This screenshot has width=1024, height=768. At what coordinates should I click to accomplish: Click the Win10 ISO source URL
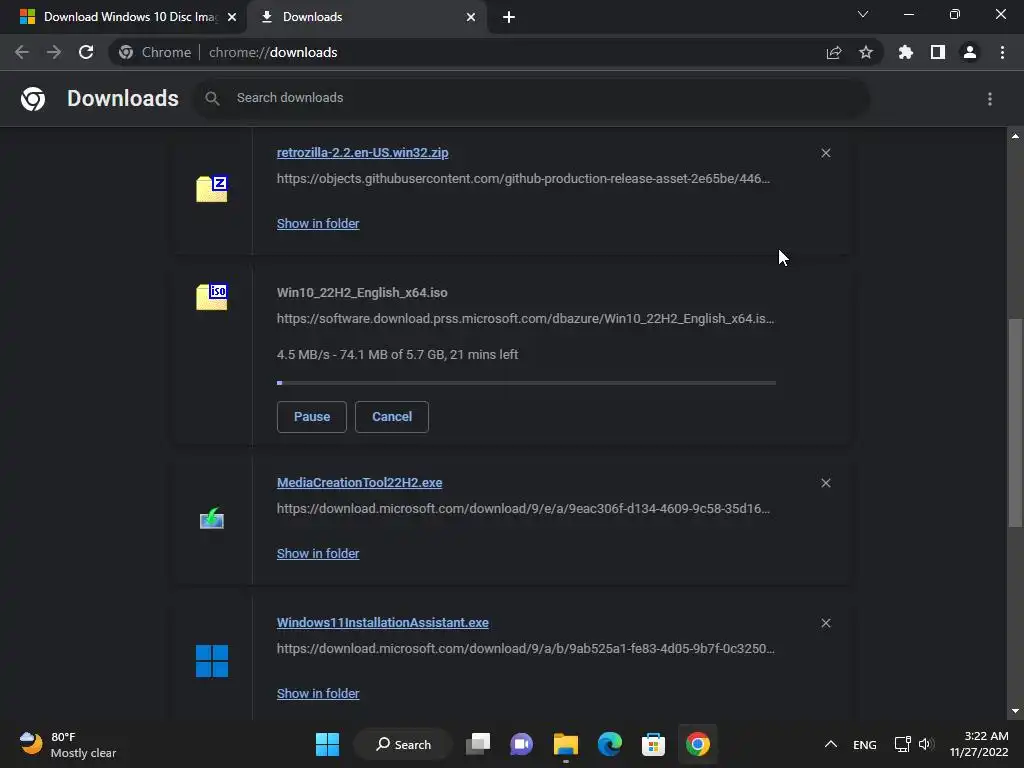(x=525, y=319)
